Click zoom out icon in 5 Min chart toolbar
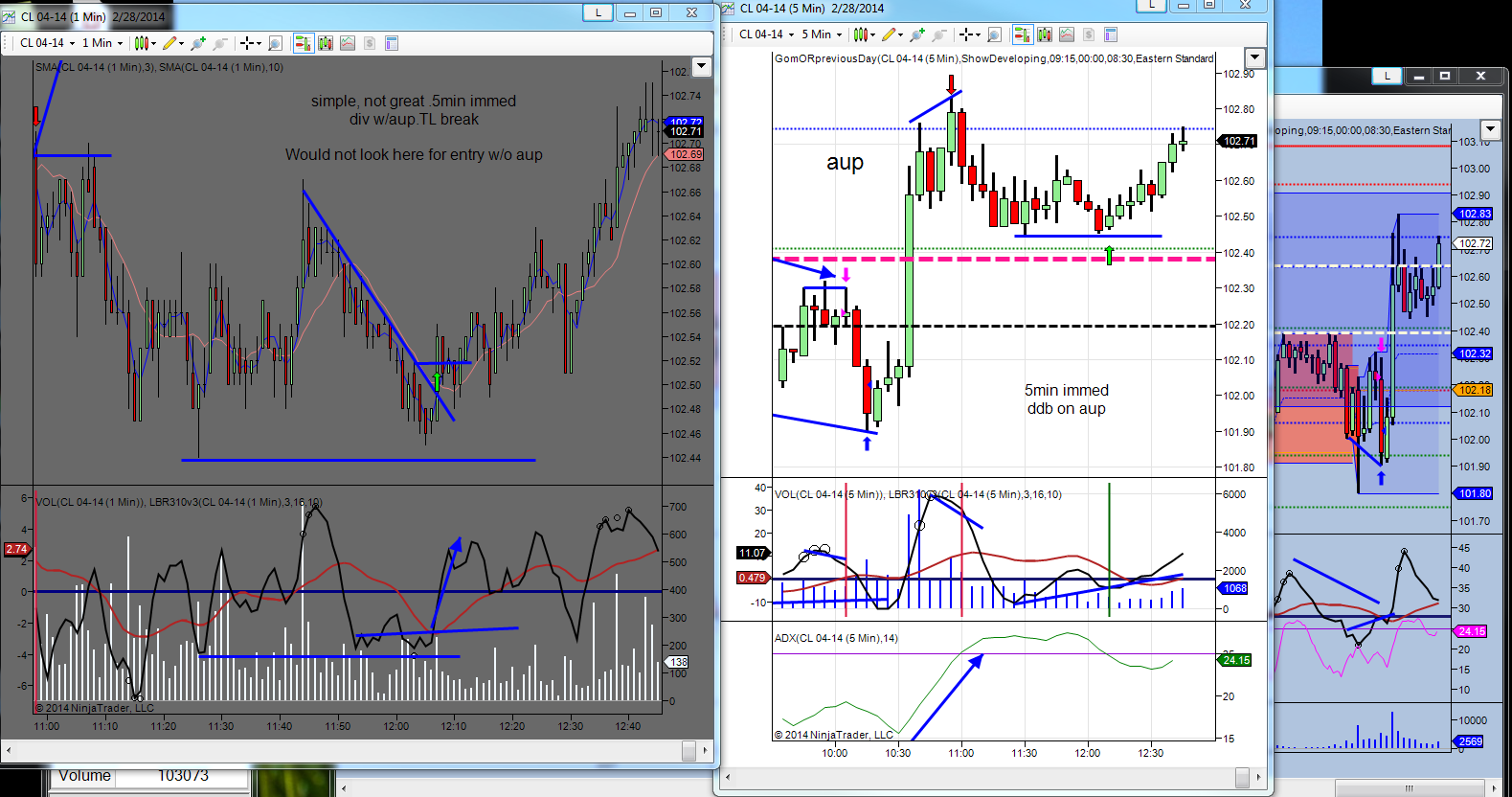This screenshot has height=797, width=1512. coord(939,34)
